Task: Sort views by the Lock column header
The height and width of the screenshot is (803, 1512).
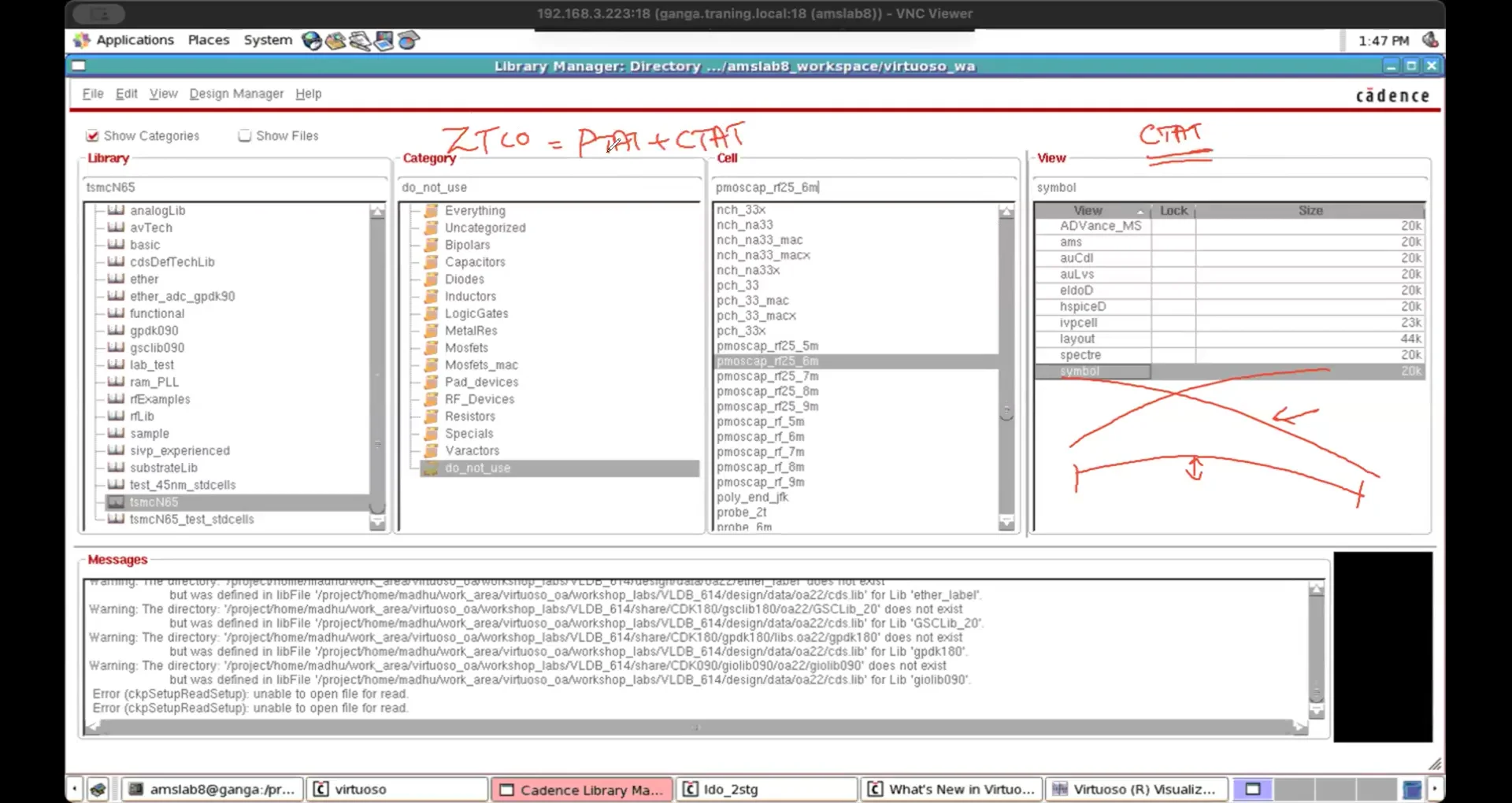Action: coord(1173,211)
